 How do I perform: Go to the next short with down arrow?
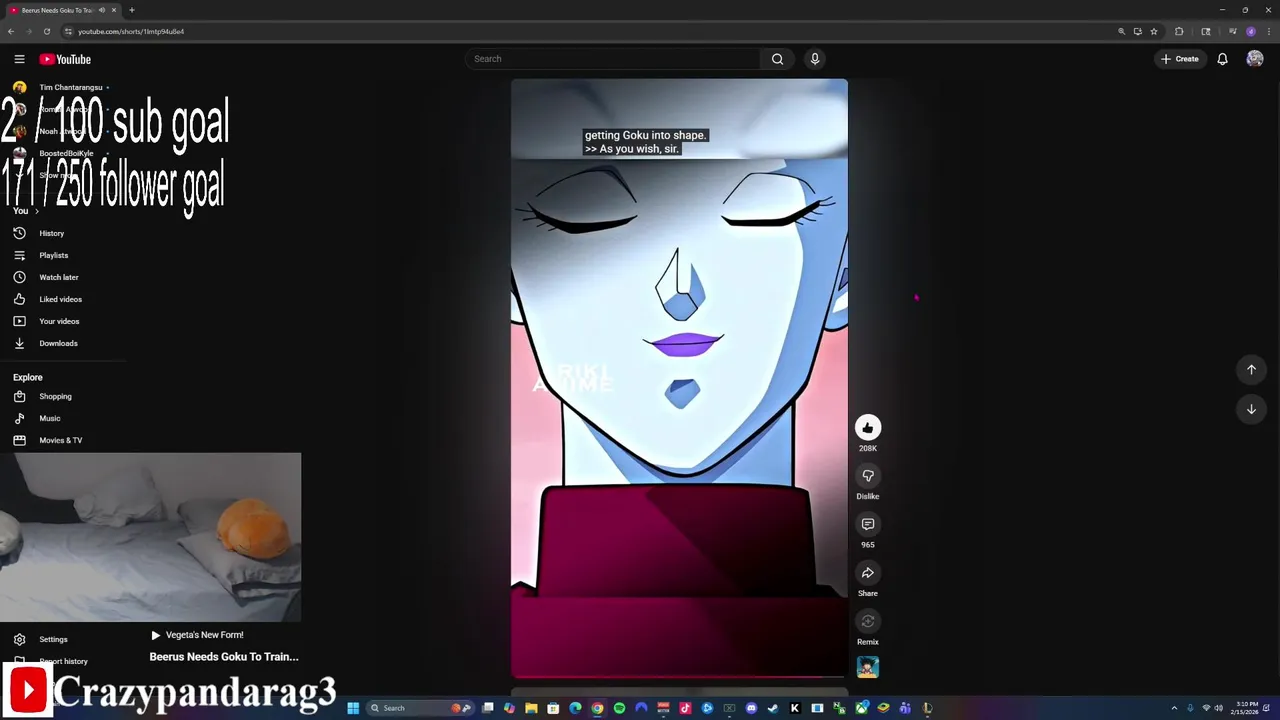click(x=1251, y=409)
